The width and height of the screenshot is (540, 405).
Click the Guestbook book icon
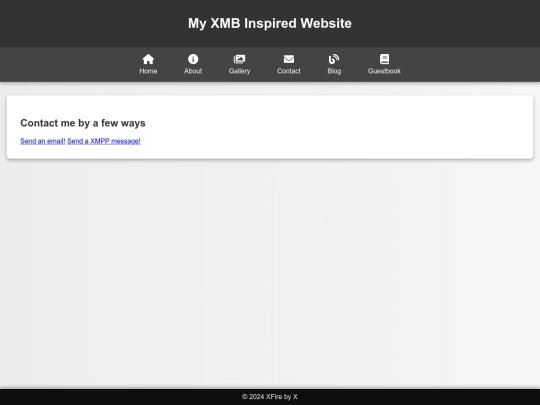coord(384,59)
